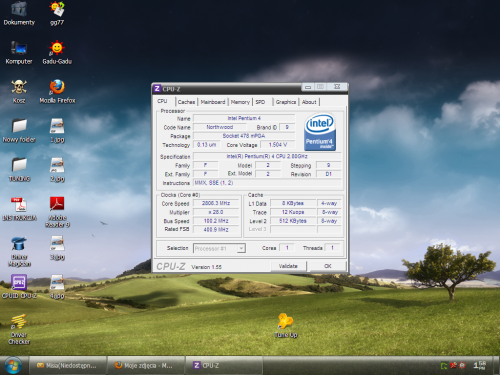Viewport: 500px width, 375px height.
Task: Click the Validate button
Action: (x=288, y=266)
